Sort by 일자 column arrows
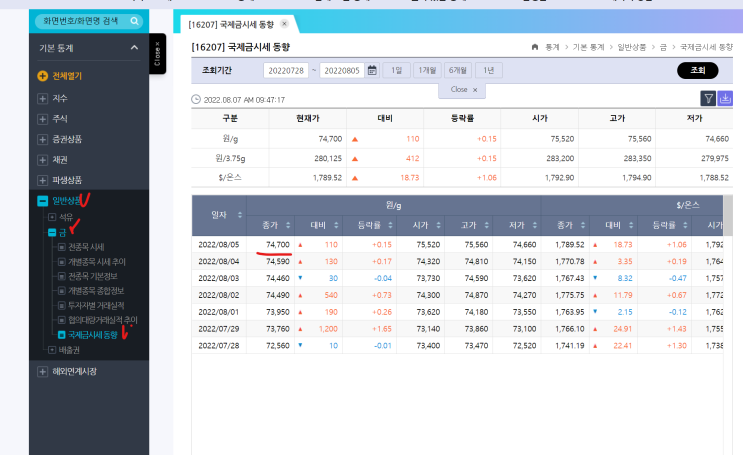Screen dimensions: 743x455 (x=240, y=215)
